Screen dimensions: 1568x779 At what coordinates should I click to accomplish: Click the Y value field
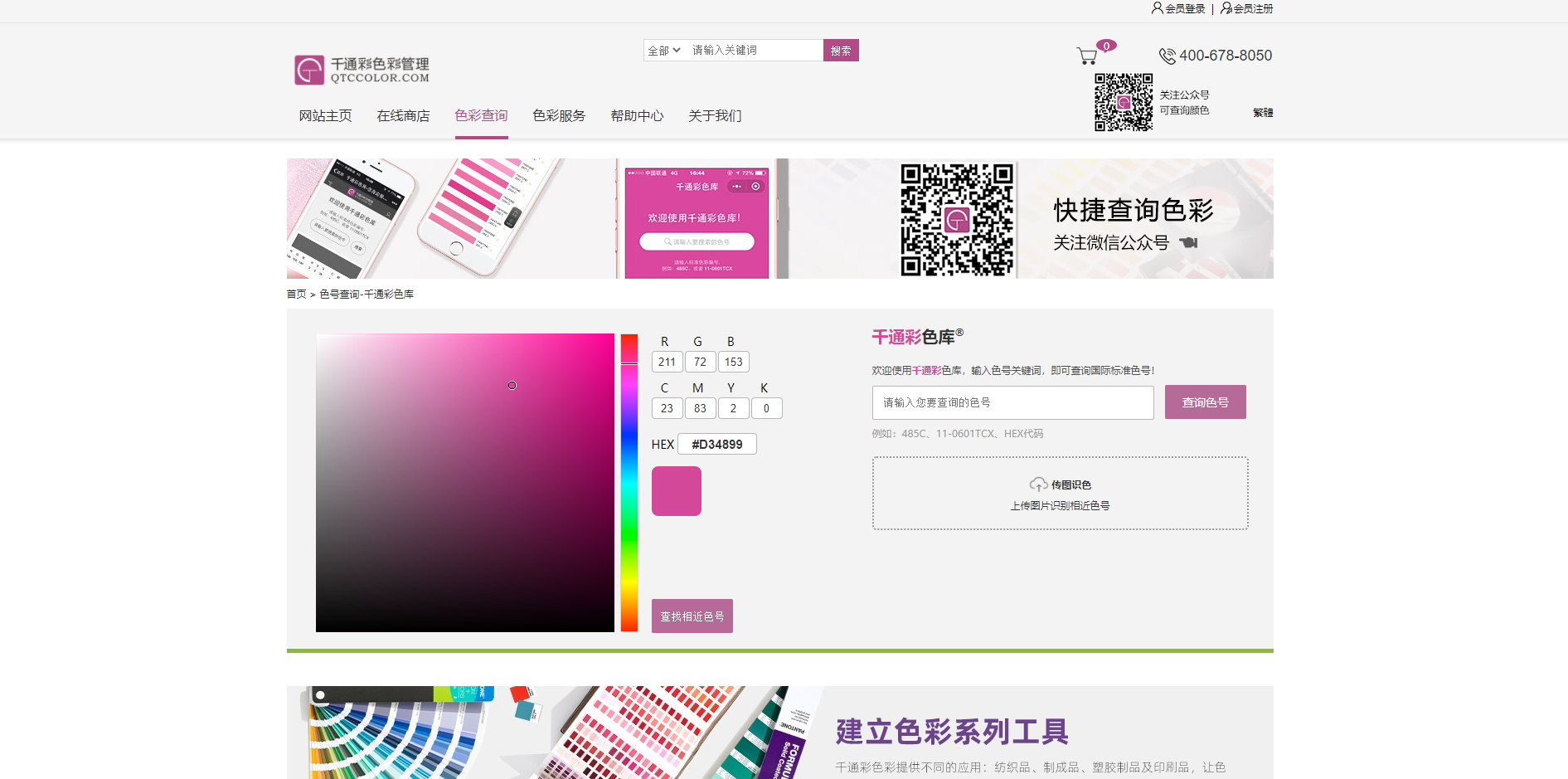click(733, 408)
